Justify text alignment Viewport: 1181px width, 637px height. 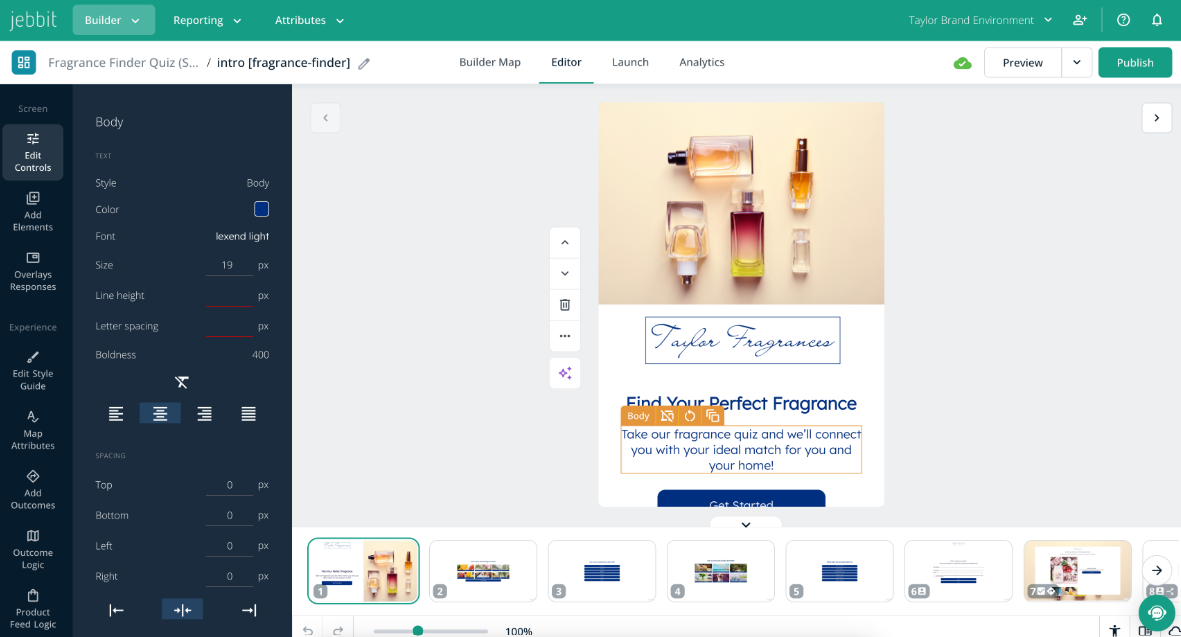(249, 413)
